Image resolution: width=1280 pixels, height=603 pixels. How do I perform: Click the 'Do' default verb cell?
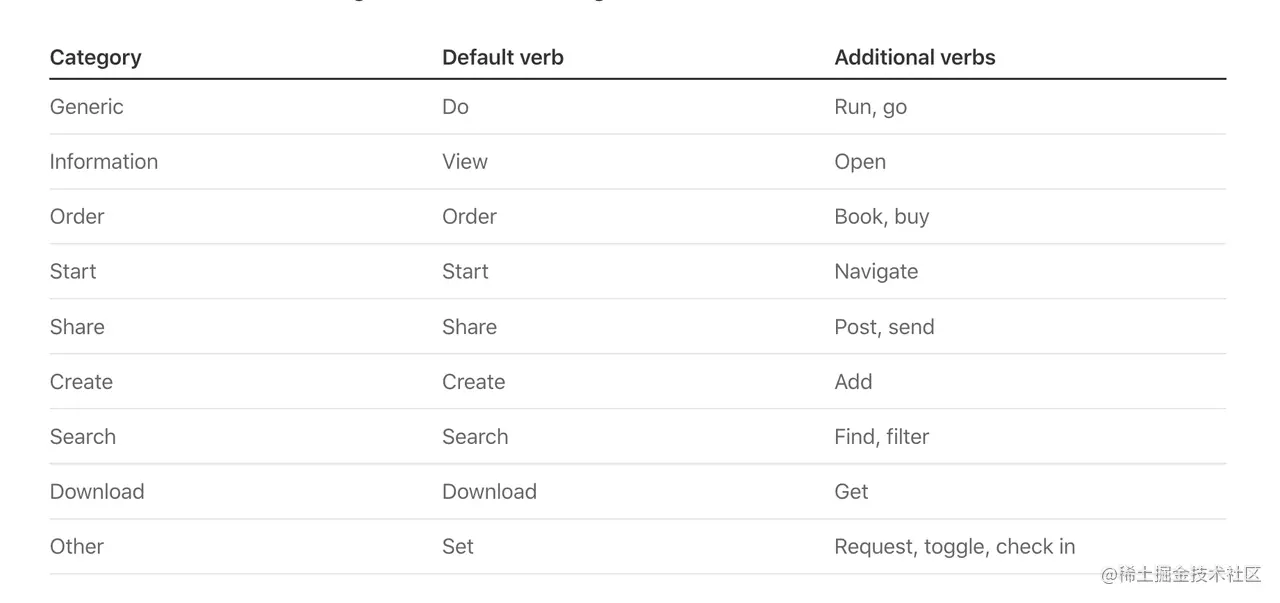pyautogui.click(x=455, y=107)
